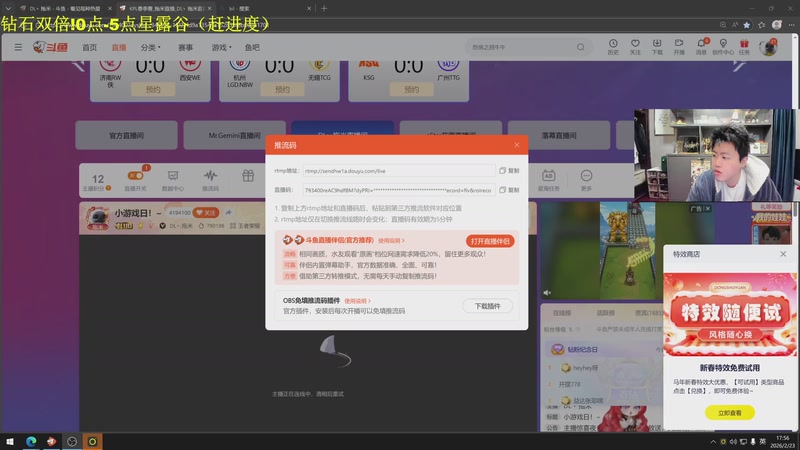Screen dimensions: 800x450
Task: Click the 主播积分 12 indicator
Action: [97, 182]
